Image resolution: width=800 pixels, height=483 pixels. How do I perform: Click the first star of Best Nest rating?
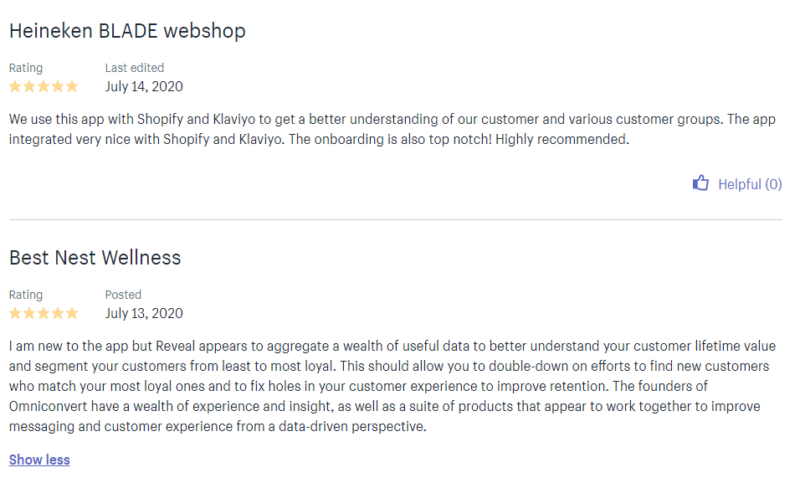(15, 313)
